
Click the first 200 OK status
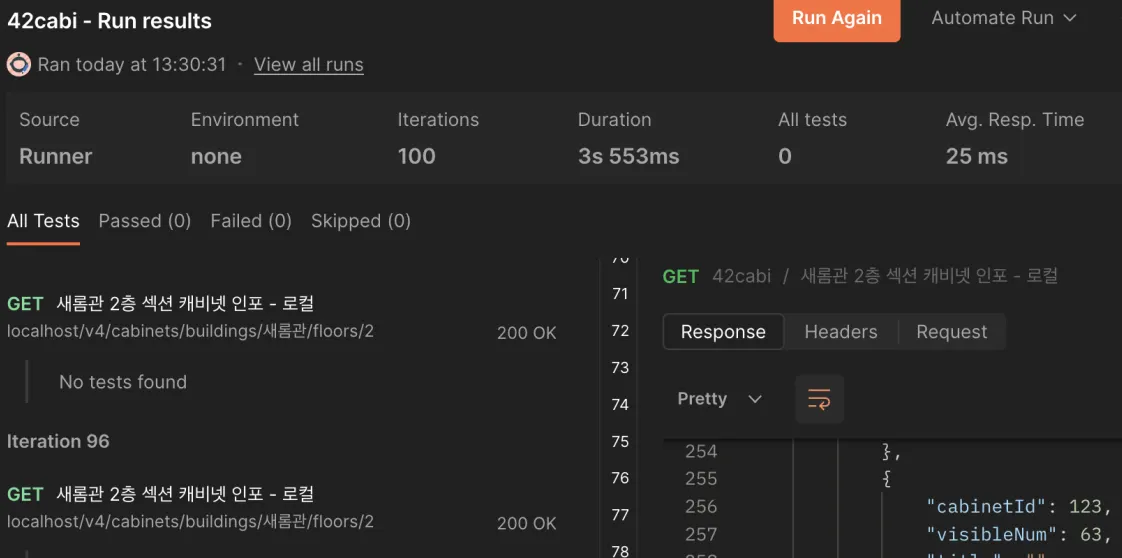point(526,333)
